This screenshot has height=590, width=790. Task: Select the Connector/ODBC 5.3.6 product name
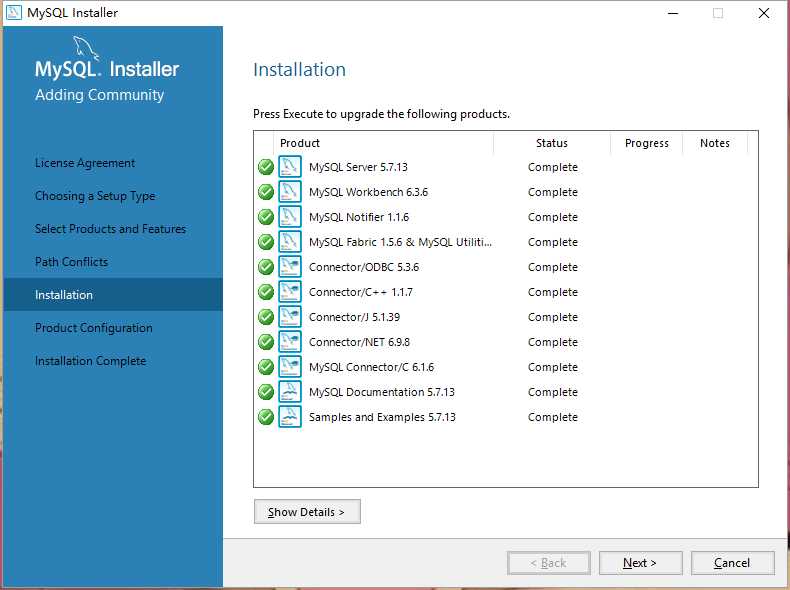coord(364,267)
